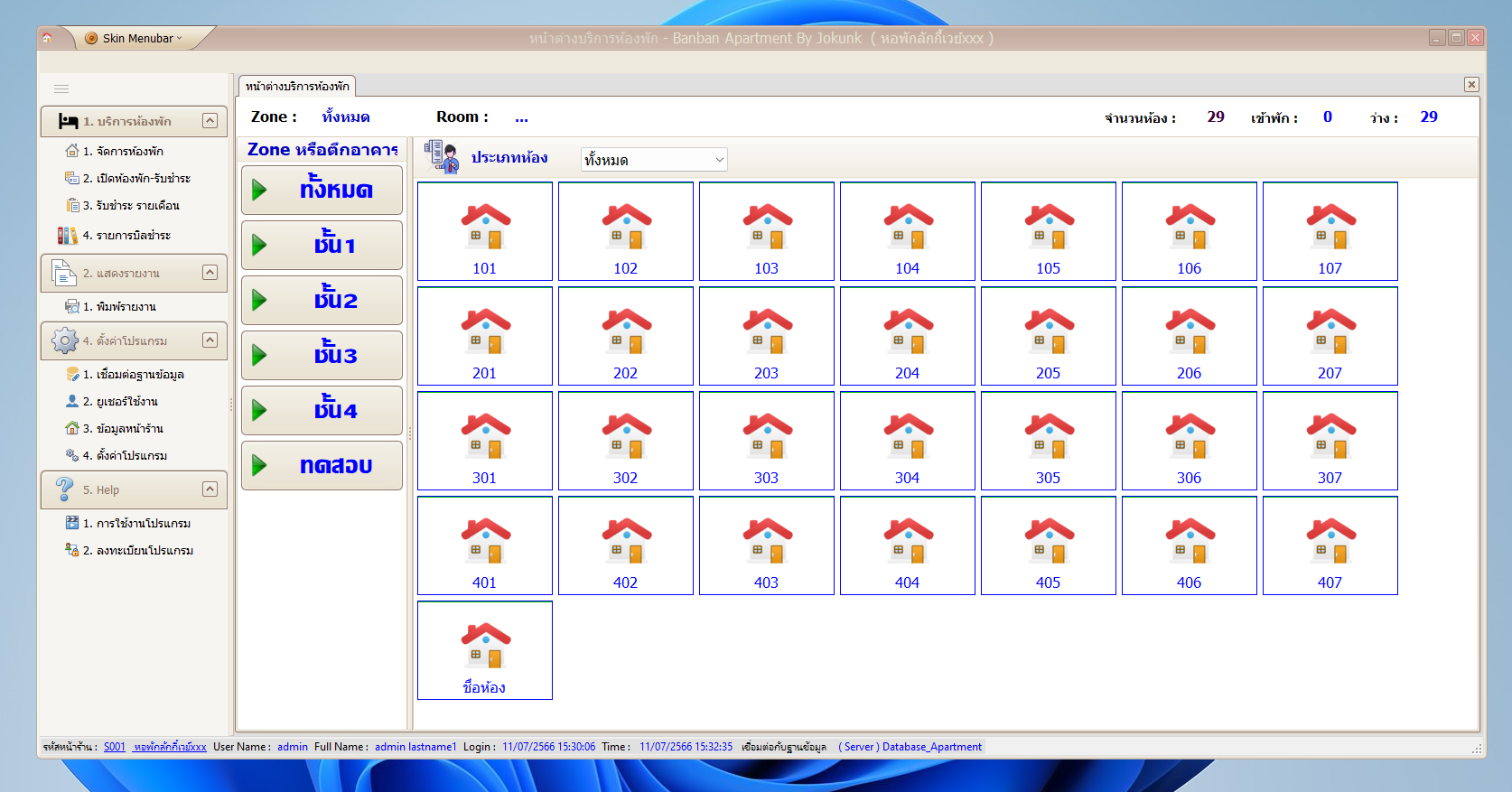Open room 403 house icon

click(767, 541)
